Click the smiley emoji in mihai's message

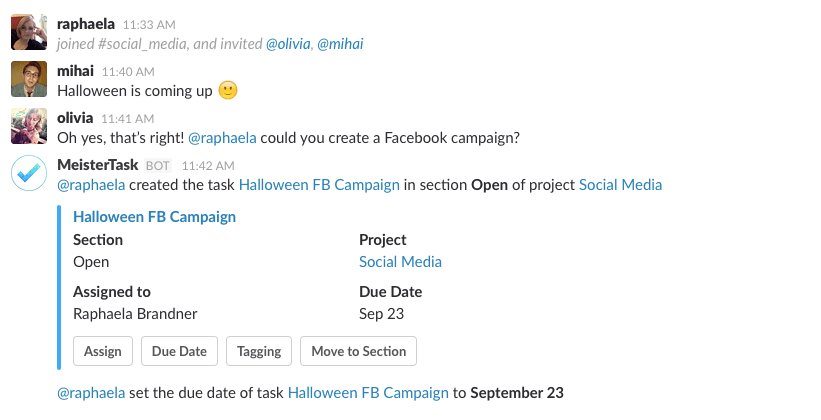coord(228,90)
